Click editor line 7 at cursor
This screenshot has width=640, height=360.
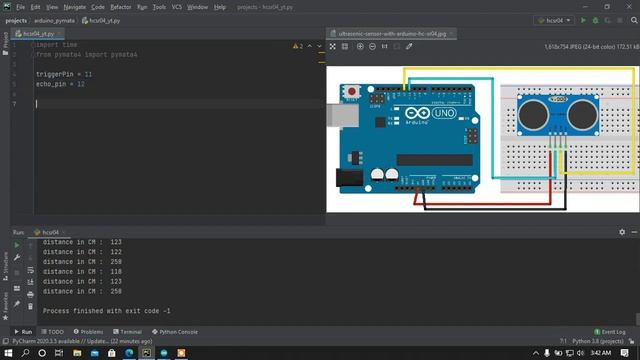coord(178,104)
